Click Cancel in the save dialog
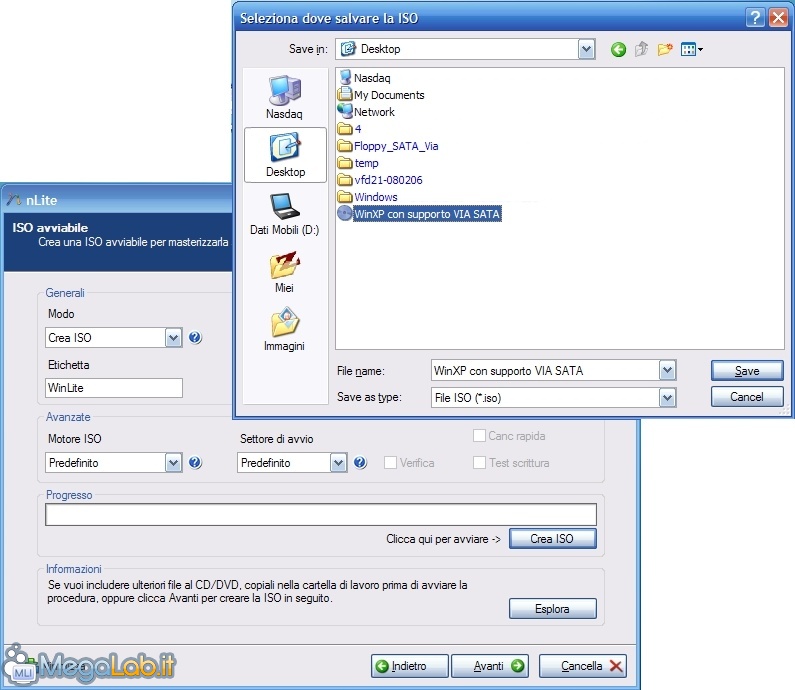Viewport: 795px width, 690px height. pos(747,397)
